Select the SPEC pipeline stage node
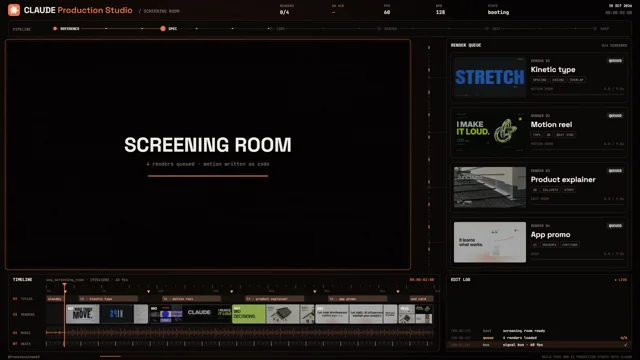 [163, 29]
